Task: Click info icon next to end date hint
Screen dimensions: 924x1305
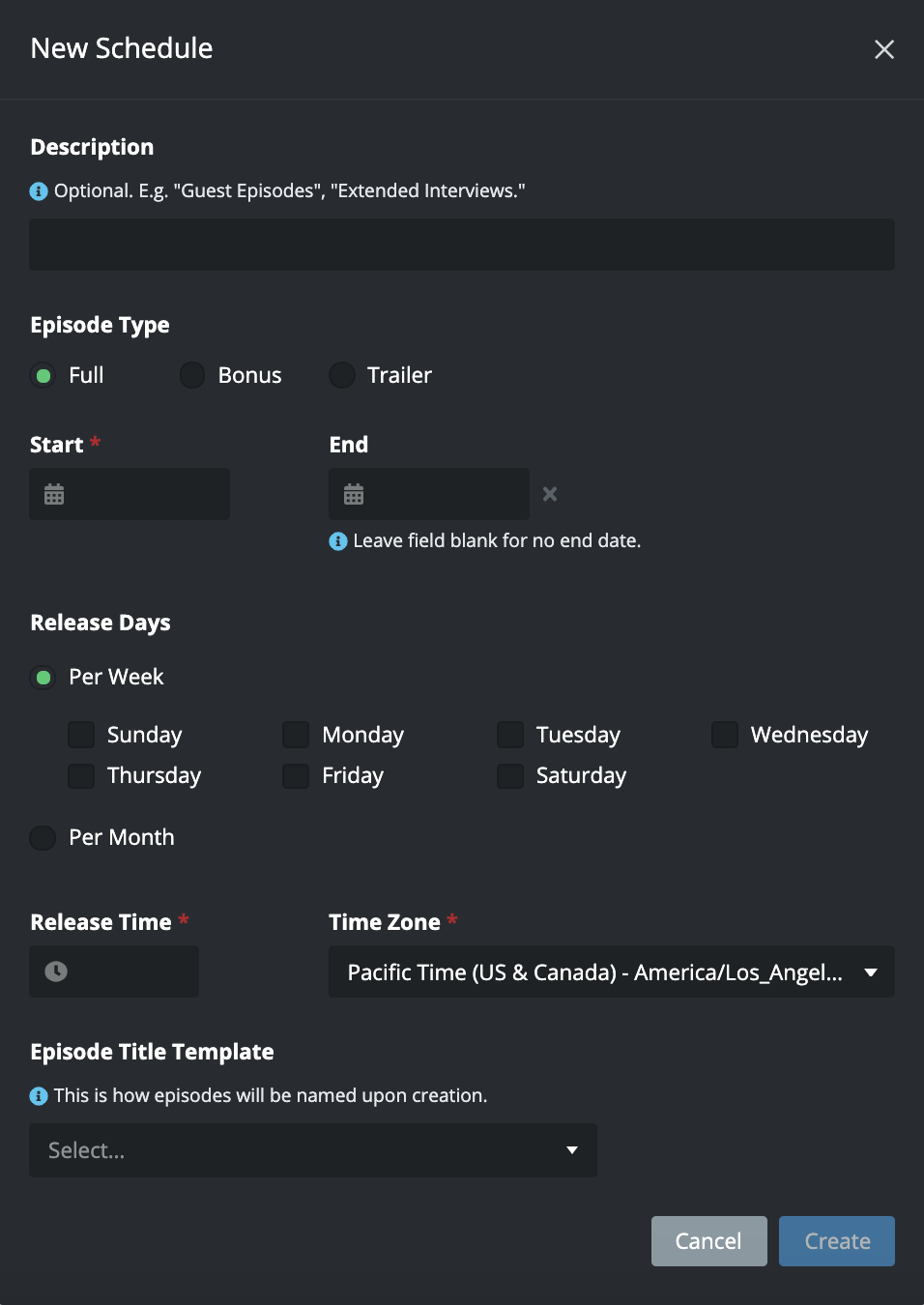Action: (x=338, y=541)
